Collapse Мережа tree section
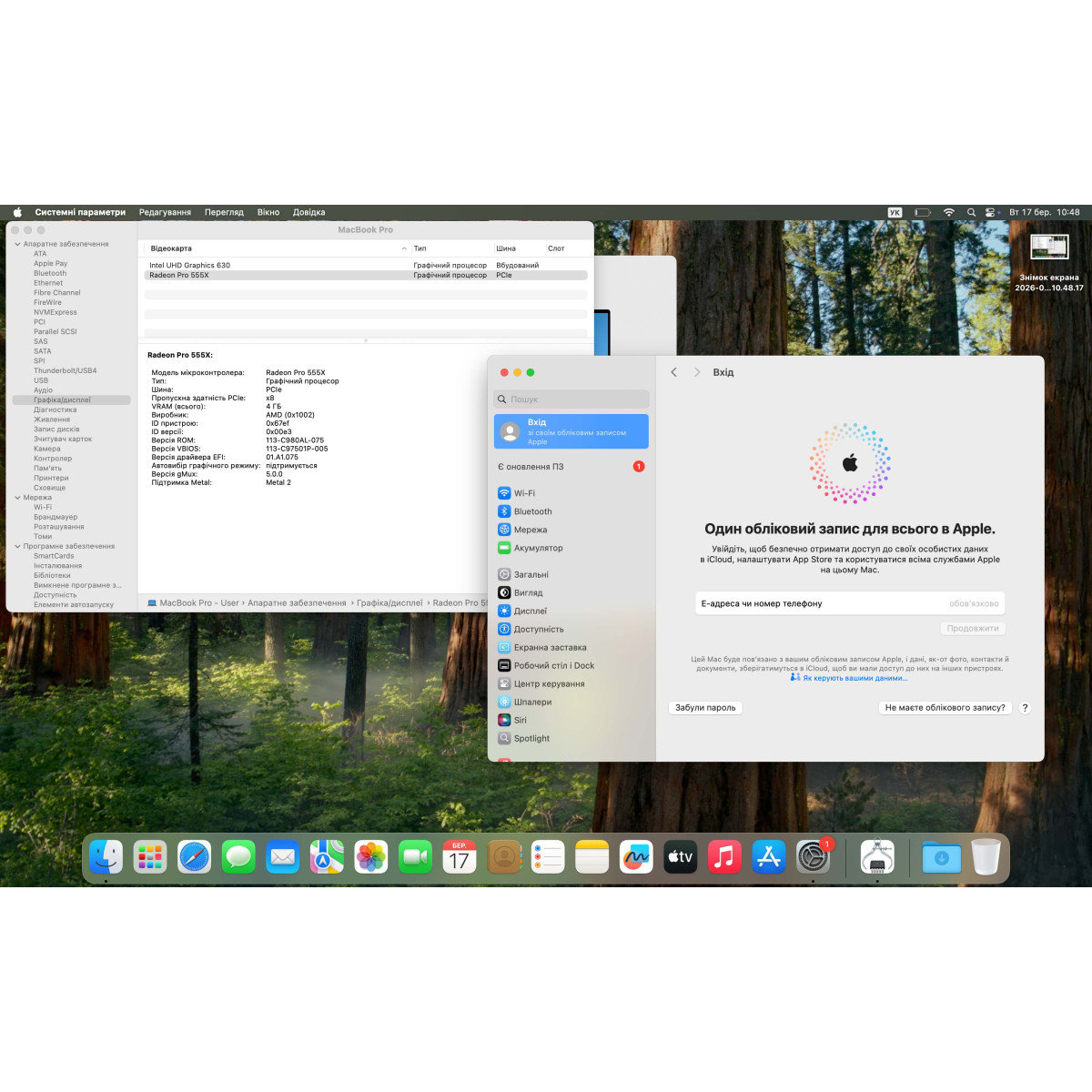 point(17,498)
